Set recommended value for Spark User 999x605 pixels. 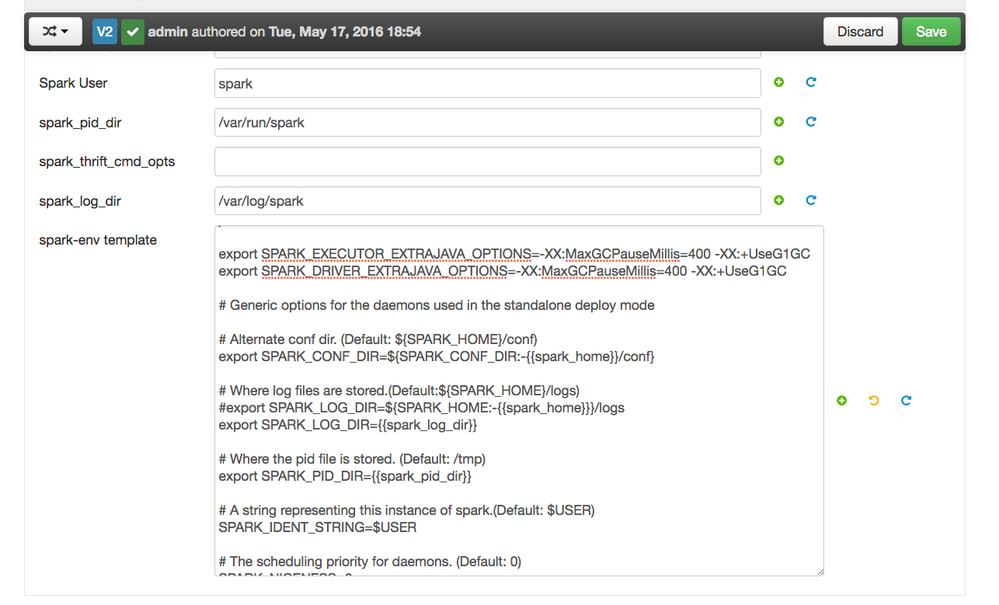tap(811, 83)
